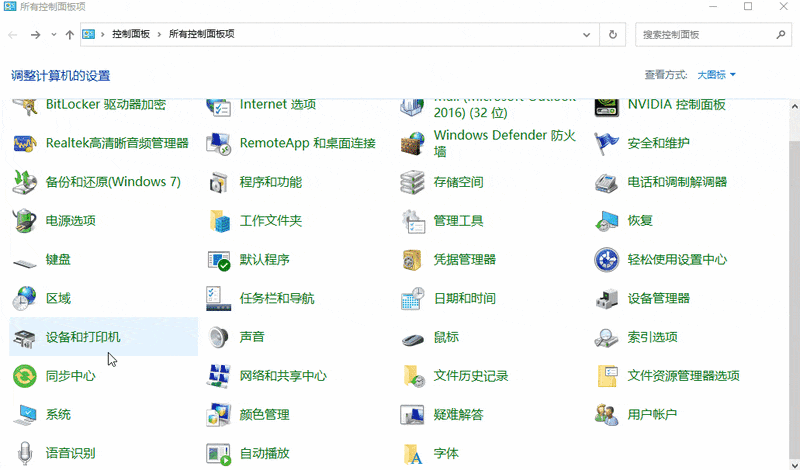Open the 键盘 keyboard icon
Viewport: 800px width, 470px height.
tap(24, 263)
